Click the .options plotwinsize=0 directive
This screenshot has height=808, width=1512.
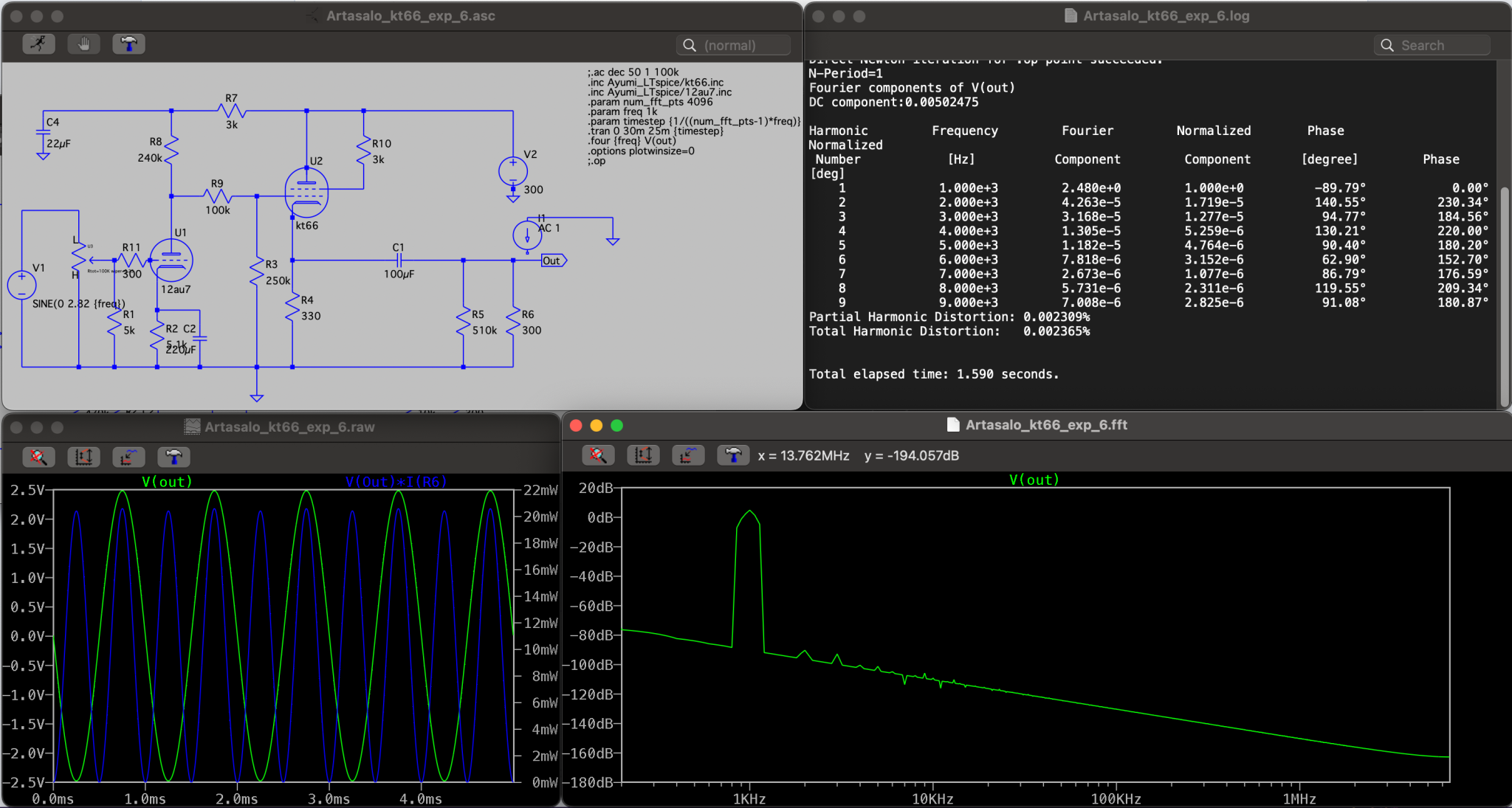(641, 151)
